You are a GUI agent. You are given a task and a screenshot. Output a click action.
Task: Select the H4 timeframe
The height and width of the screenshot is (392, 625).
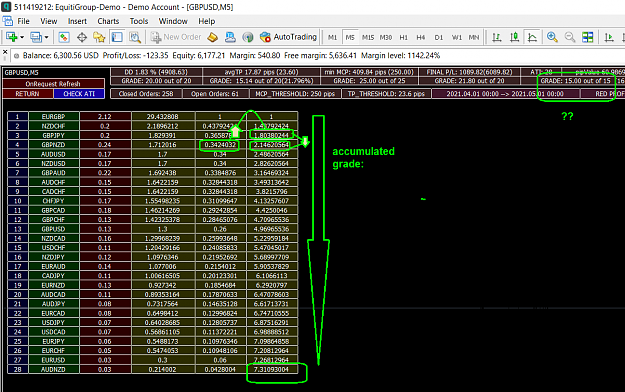coord(421,37)
